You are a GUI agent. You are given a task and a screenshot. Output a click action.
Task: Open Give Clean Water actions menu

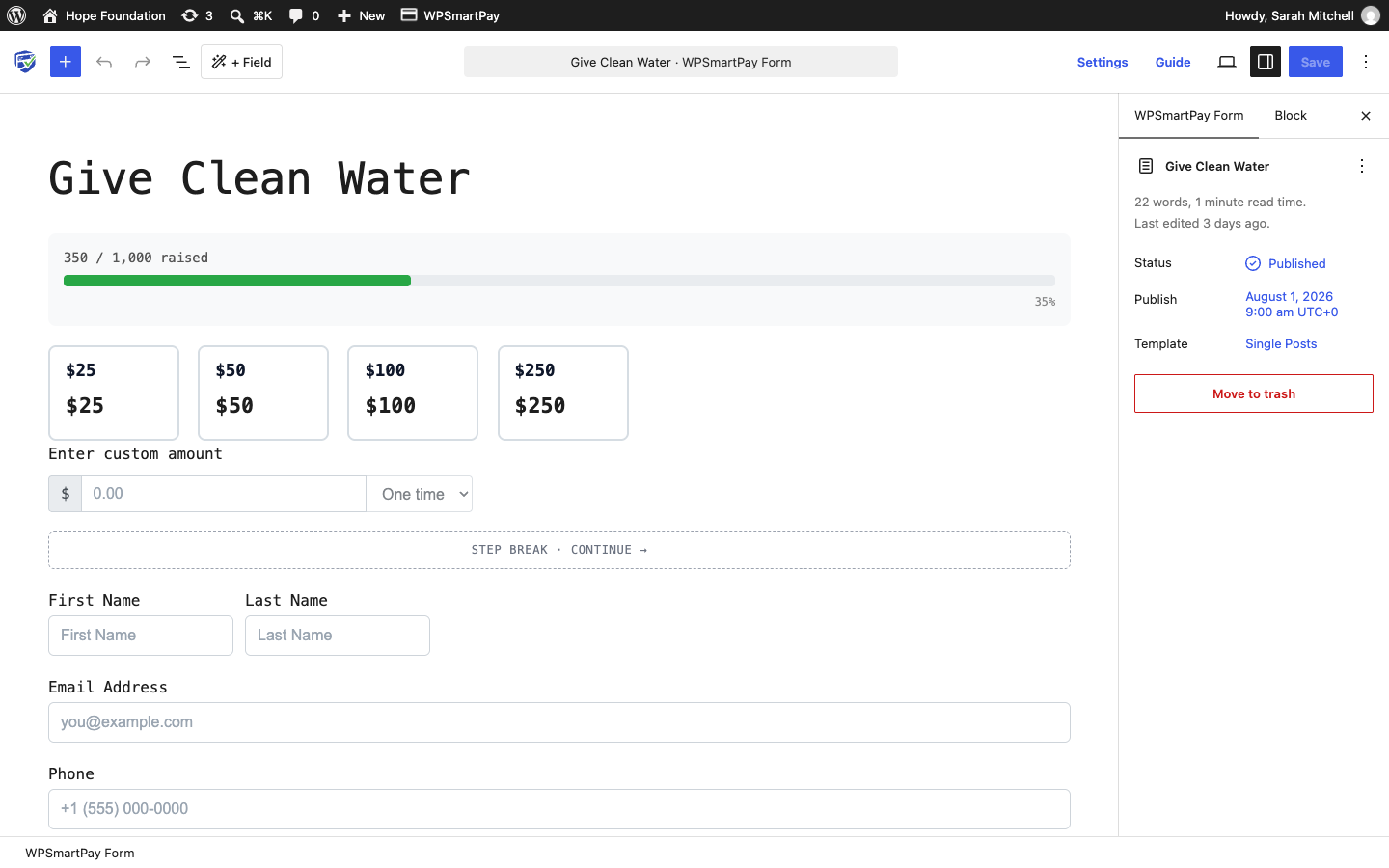(x=1362, y=166)
